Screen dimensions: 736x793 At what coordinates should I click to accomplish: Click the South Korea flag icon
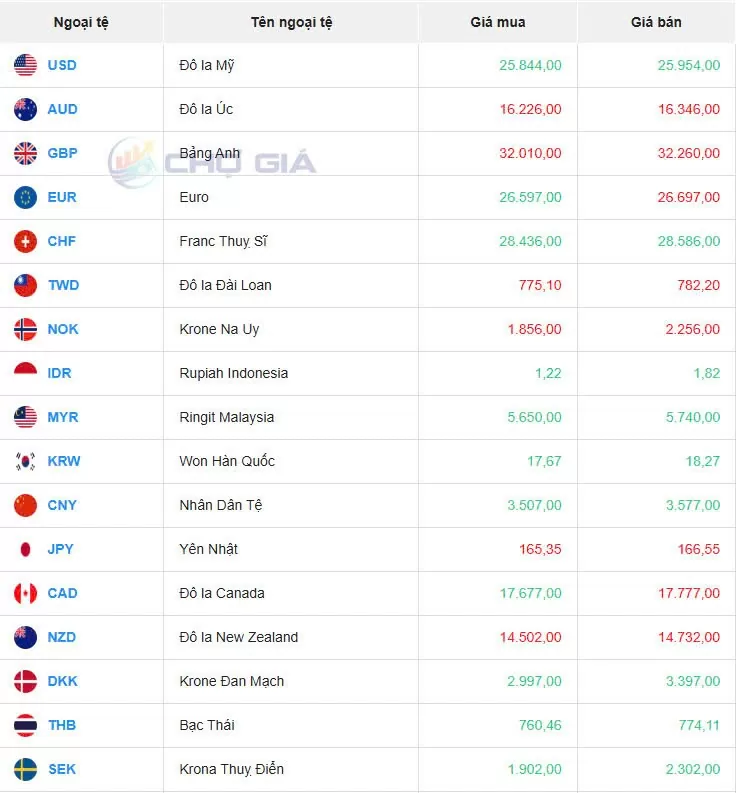(25, 462)
